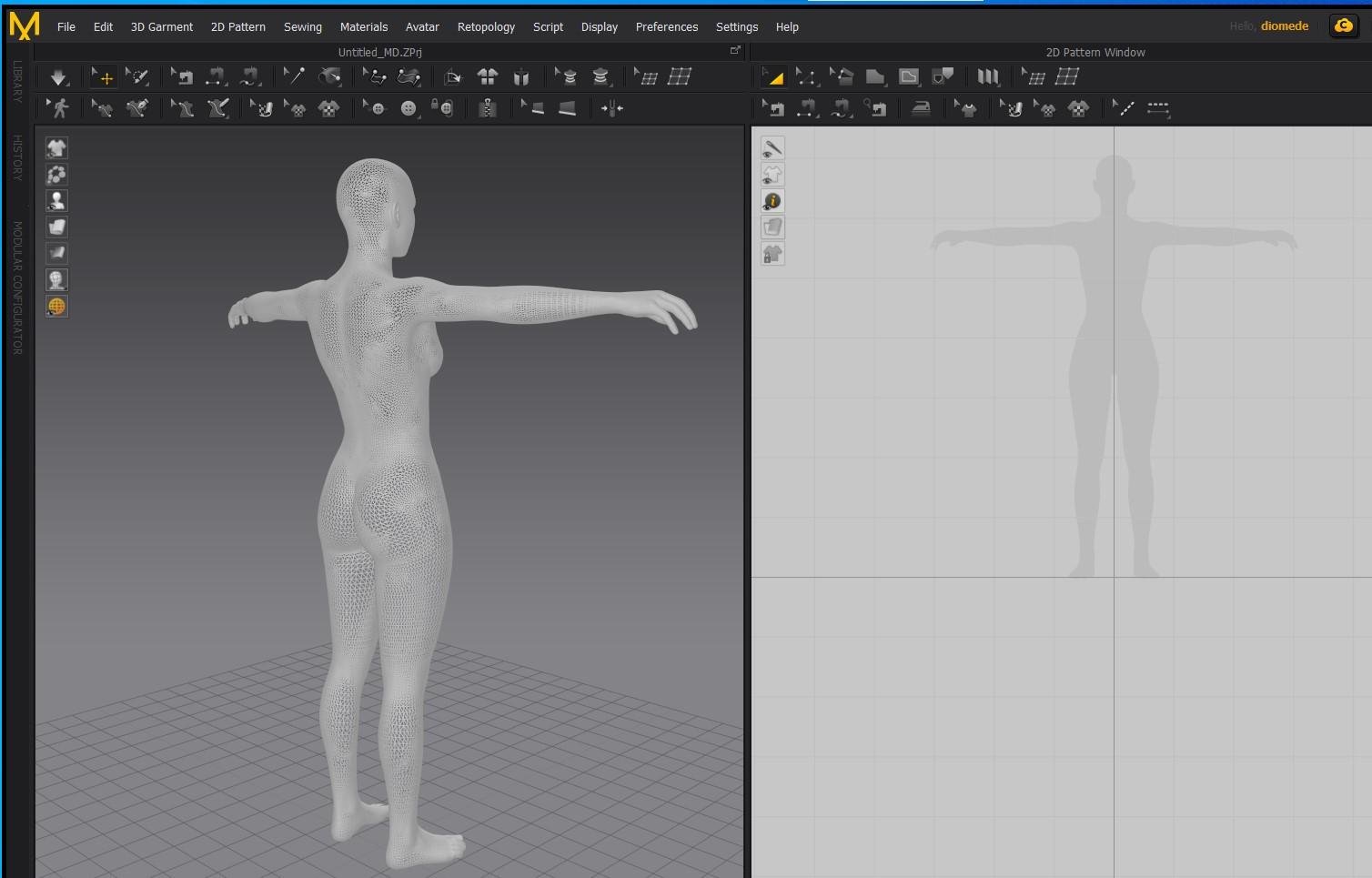Click the orange cloud account button
Viewport: 1372px width, 878px height.
(1343, 26)
